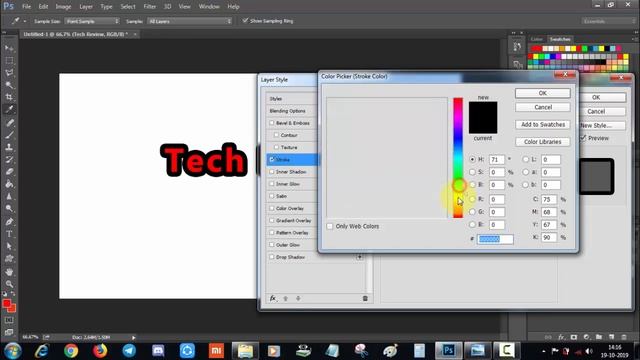Click OK in the Color Picker
This screenshot has height=360, width=640.
(x=542, y=93)
